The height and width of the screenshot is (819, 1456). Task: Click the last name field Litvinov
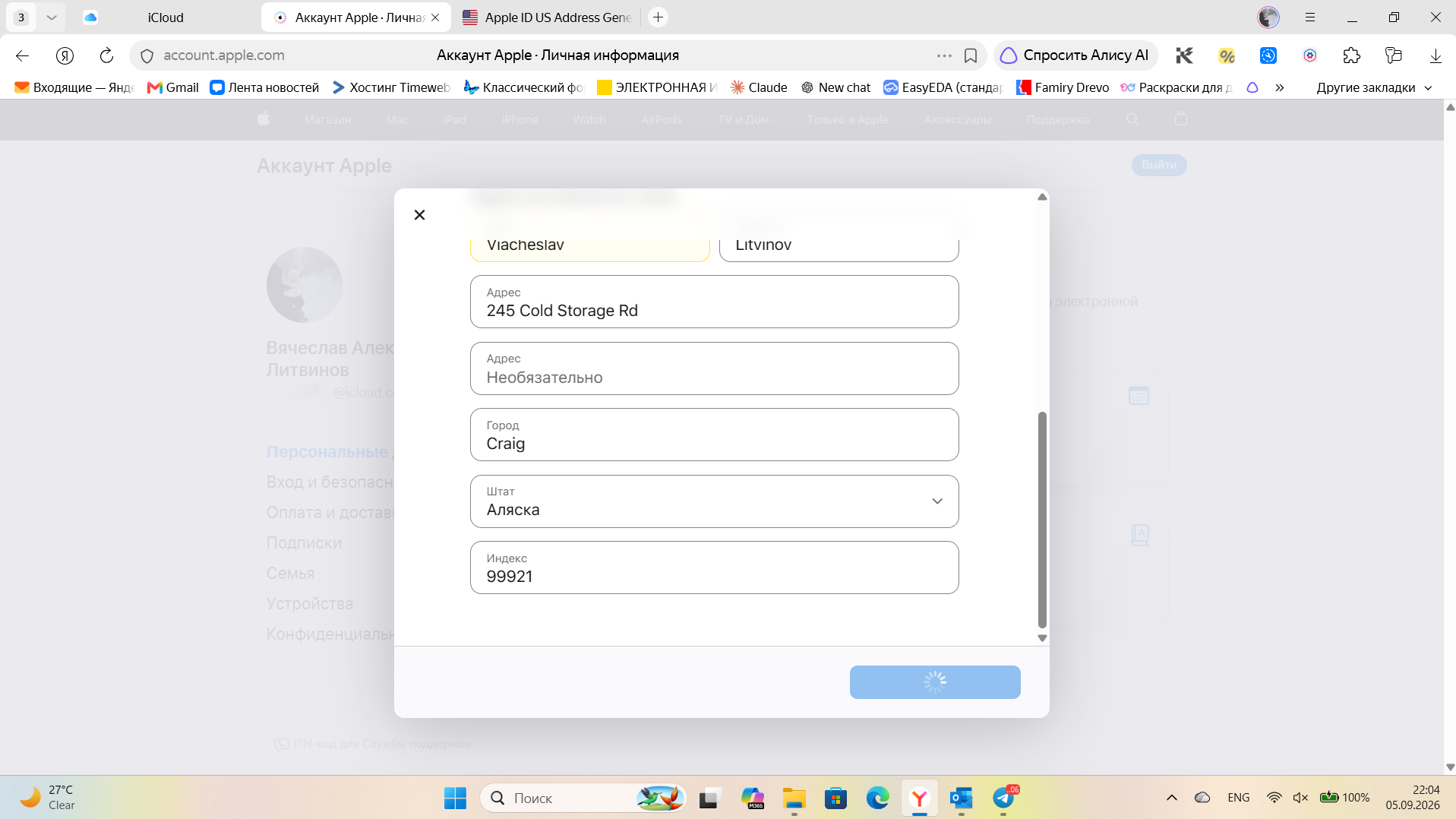(839, 246)
